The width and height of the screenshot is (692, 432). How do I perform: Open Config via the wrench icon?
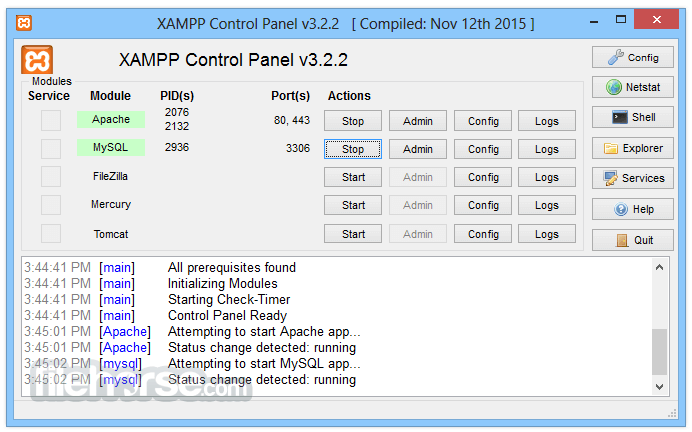(615, 57)
